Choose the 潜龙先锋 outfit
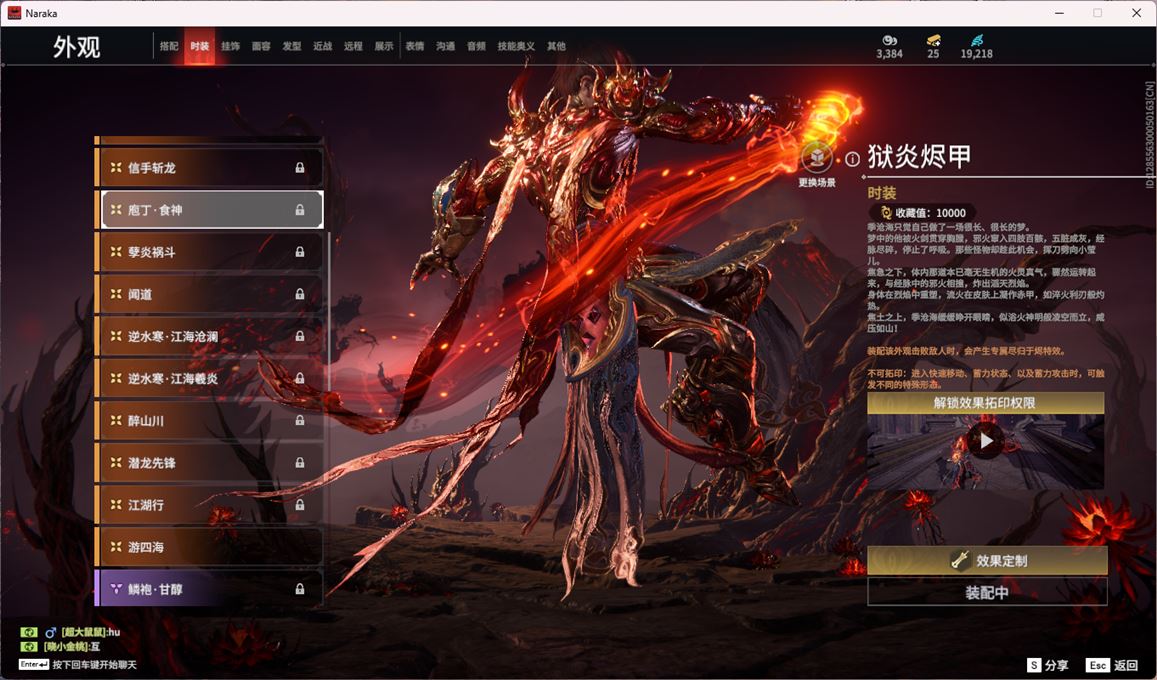The width and height of the screenshot is (1157, 680). tap(209, 462)
